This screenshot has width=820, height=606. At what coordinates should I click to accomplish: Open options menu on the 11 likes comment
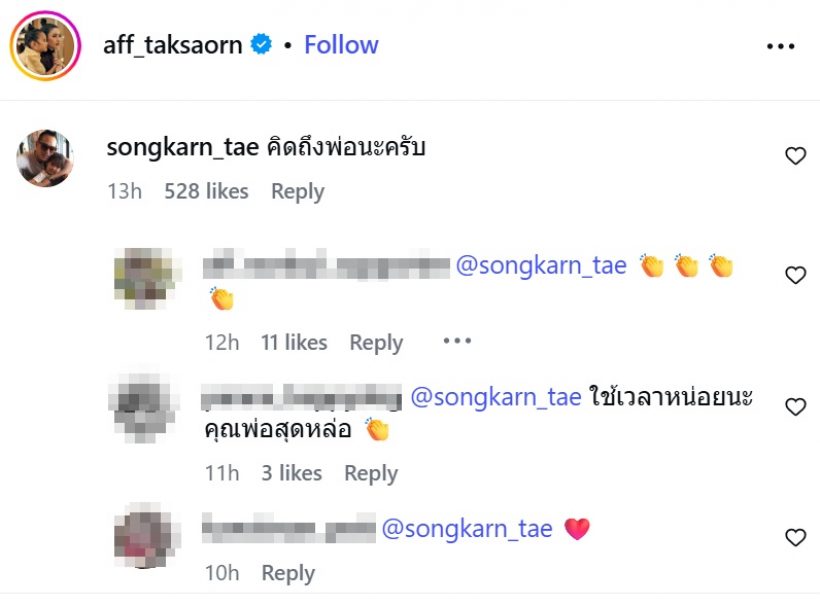point(456,341)
